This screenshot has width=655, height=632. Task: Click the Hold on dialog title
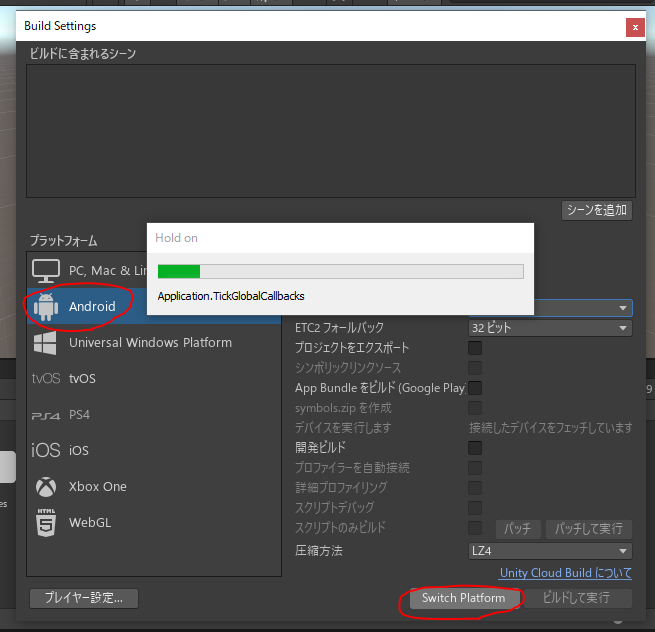176,238
